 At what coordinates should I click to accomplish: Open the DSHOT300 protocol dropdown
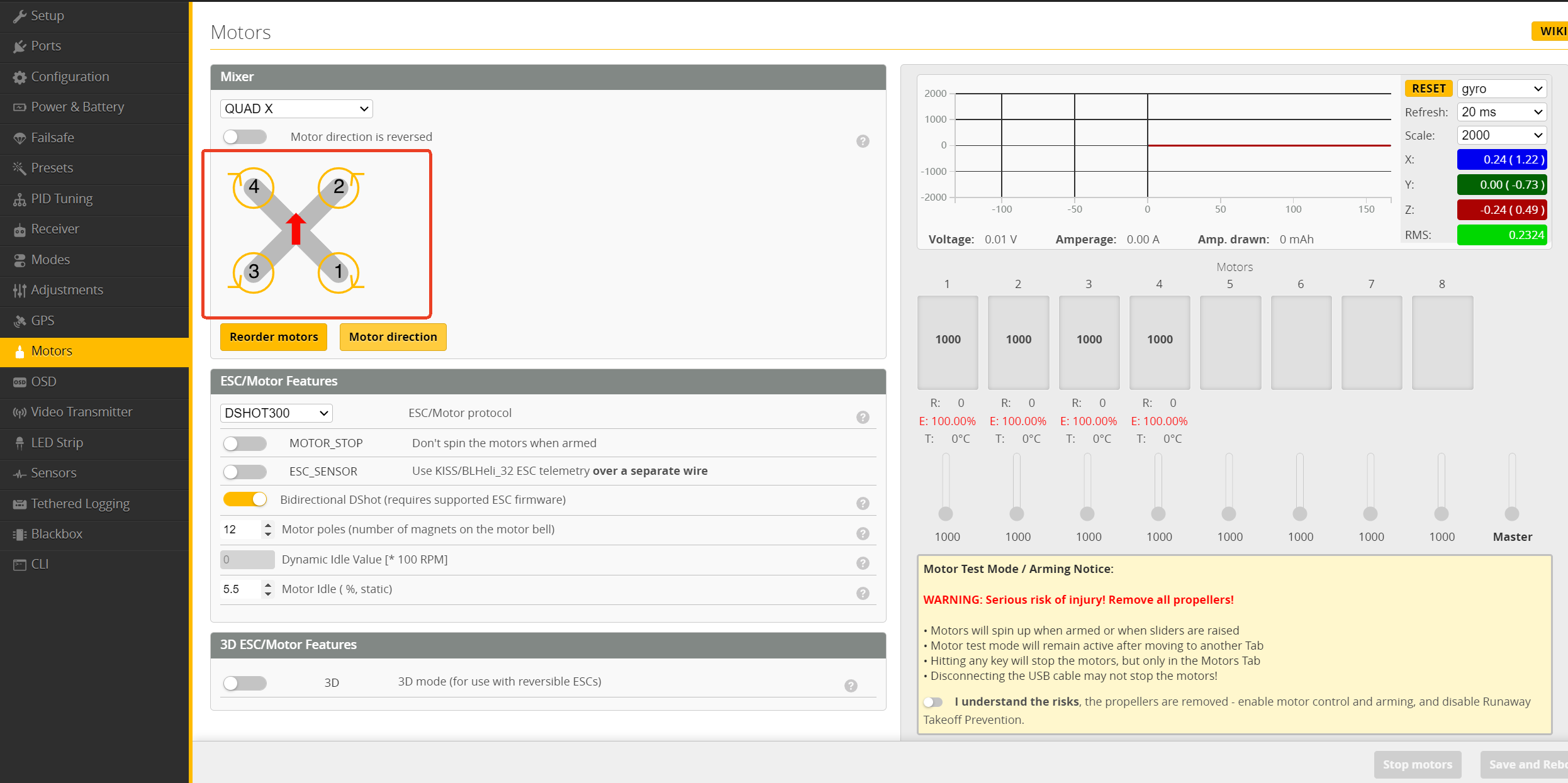tap(276, 413)
